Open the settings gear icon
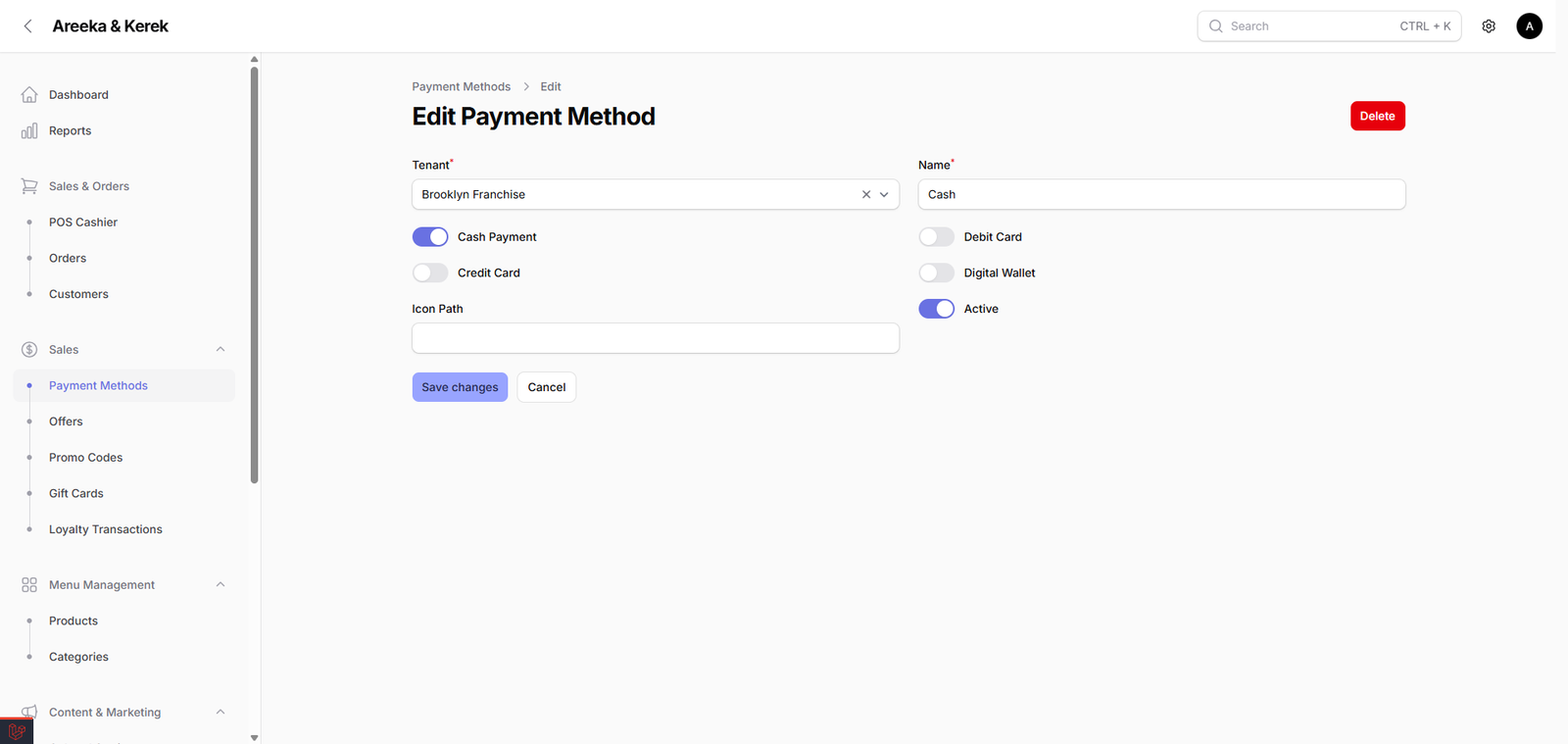The height and width of the screenshot is (744, 1568). (x=1489, y=26)
